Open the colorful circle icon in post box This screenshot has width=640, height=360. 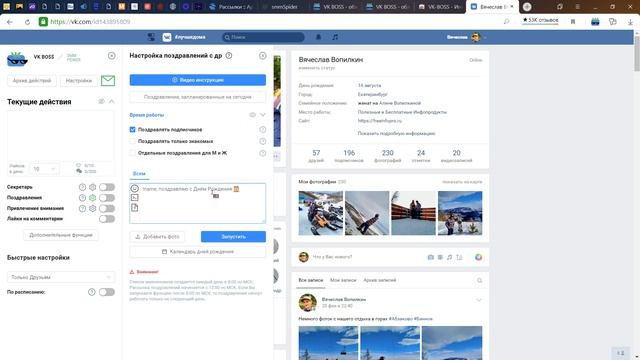pos(478,257)
